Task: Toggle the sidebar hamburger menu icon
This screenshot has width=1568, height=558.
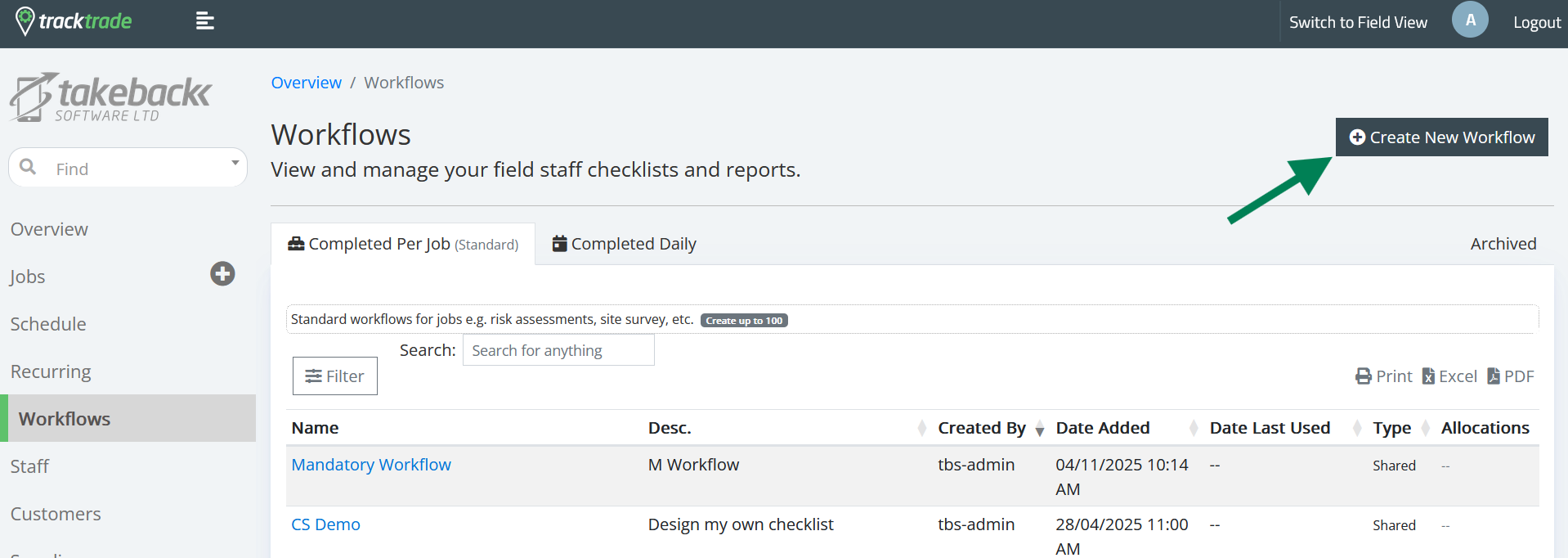Action: coord(204,21)
